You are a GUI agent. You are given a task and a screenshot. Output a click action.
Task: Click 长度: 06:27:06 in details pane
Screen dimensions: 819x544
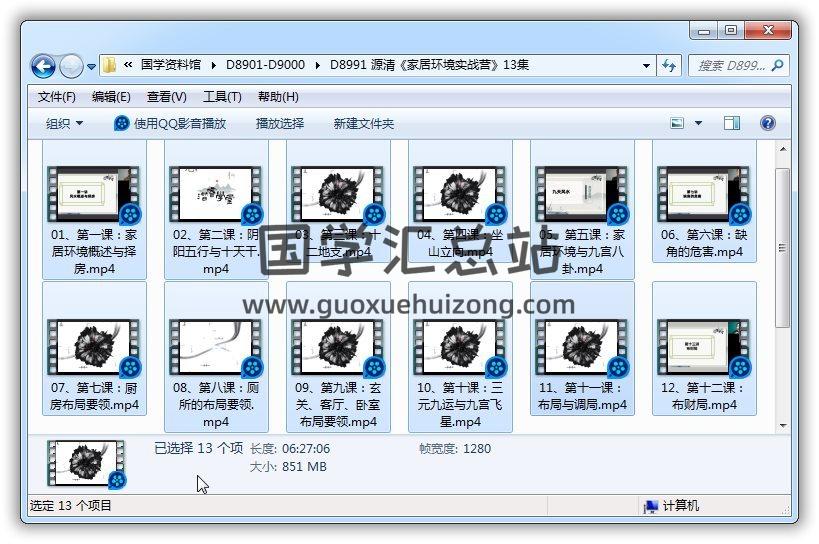(x=290, y=448)
